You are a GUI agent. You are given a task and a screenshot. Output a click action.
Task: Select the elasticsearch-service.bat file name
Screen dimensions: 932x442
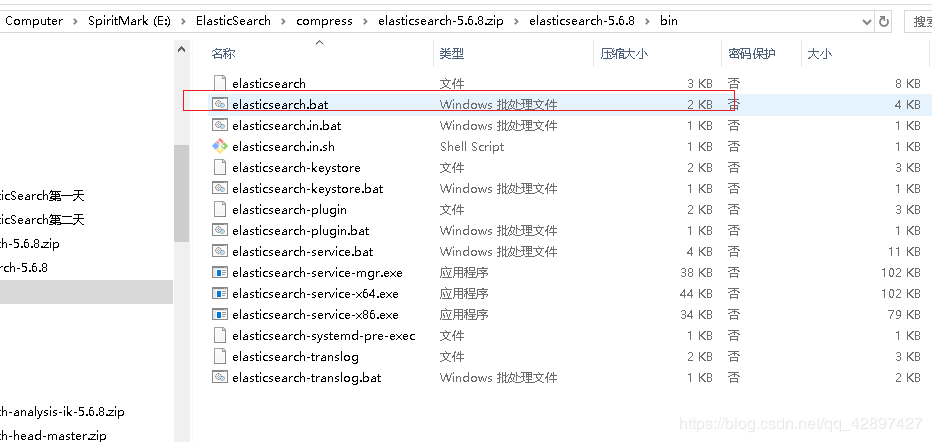(303, 251)
